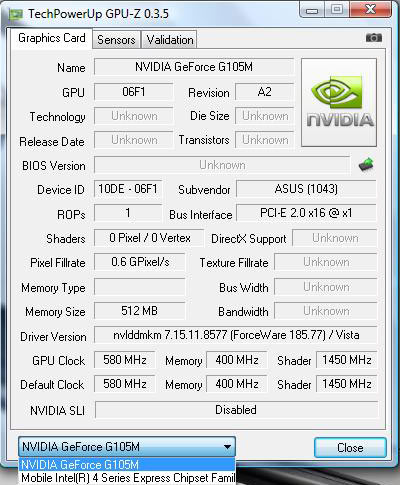Click the Die Size Unknown field

click(265, 116)
